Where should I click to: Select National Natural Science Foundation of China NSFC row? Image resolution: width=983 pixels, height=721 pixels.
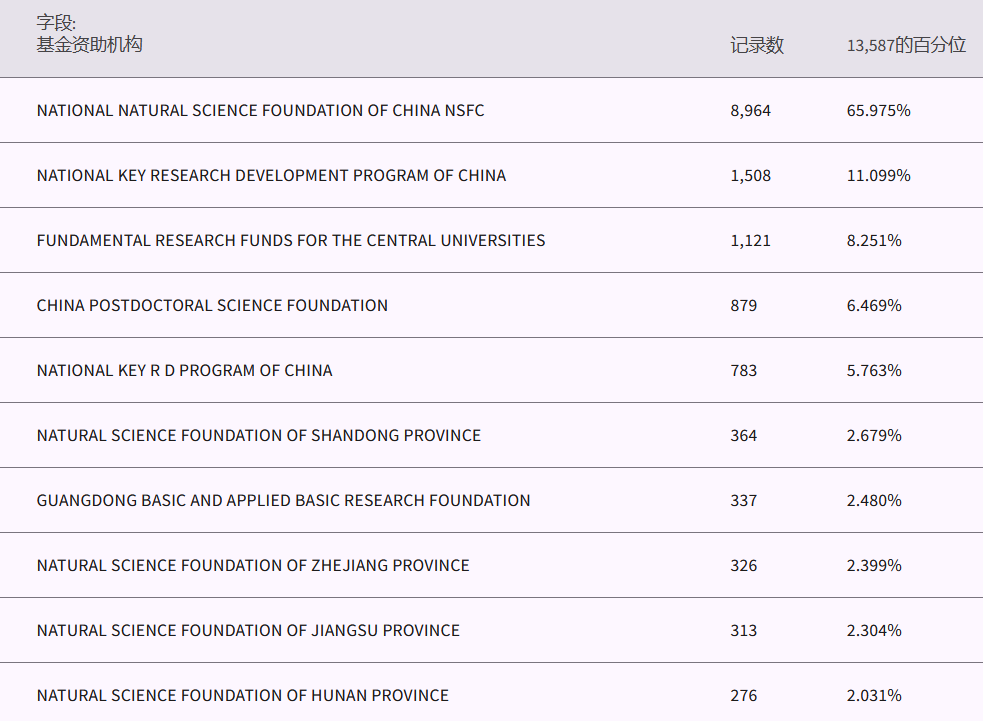point(260,111)
